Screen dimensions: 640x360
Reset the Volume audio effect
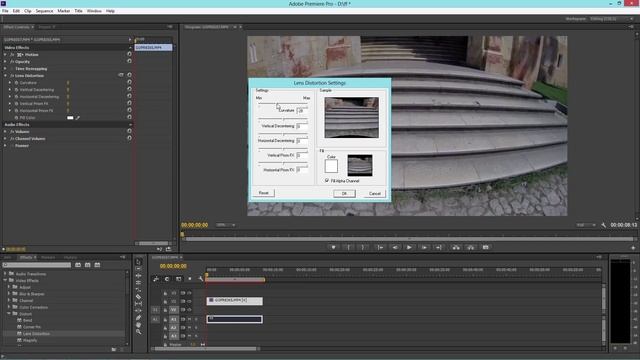pyautogui.click(x=129, y=131)
